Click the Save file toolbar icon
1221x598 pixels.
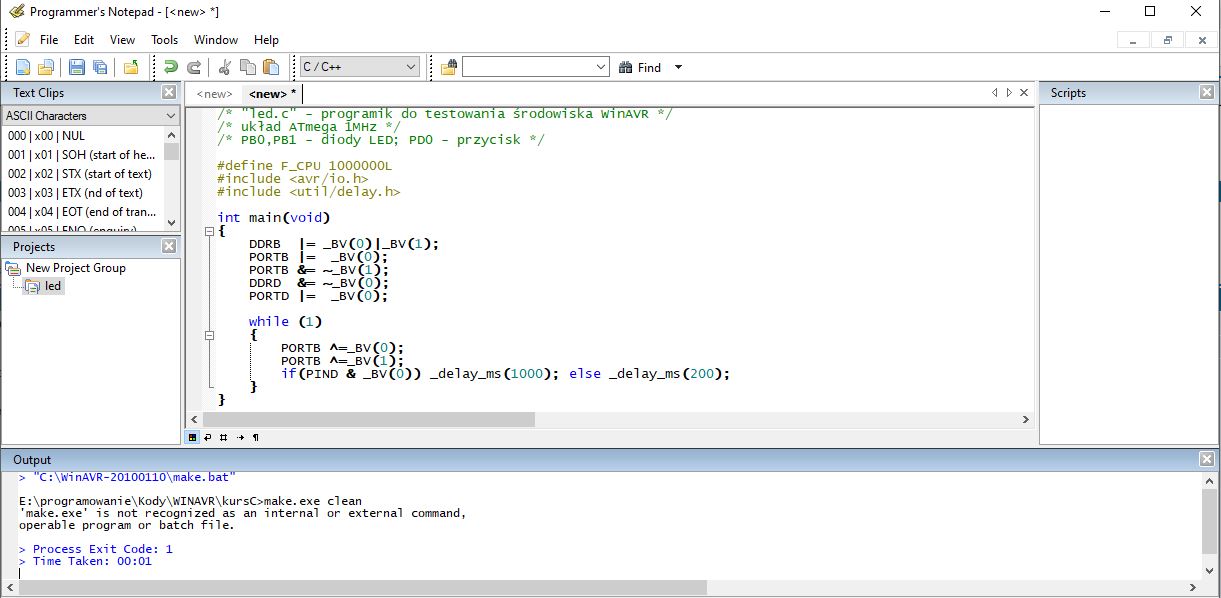pos(76,67)
